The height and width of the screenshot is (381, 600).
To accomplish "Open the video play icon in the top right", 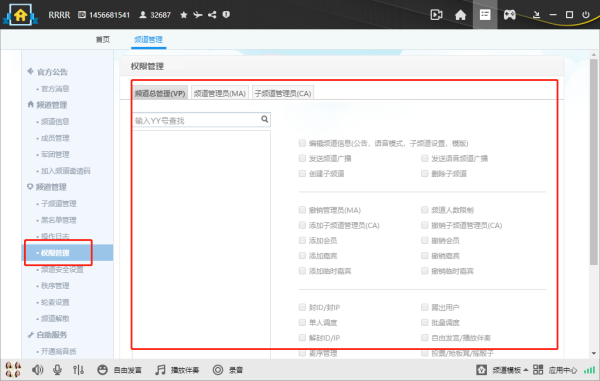I will (437, 15).
